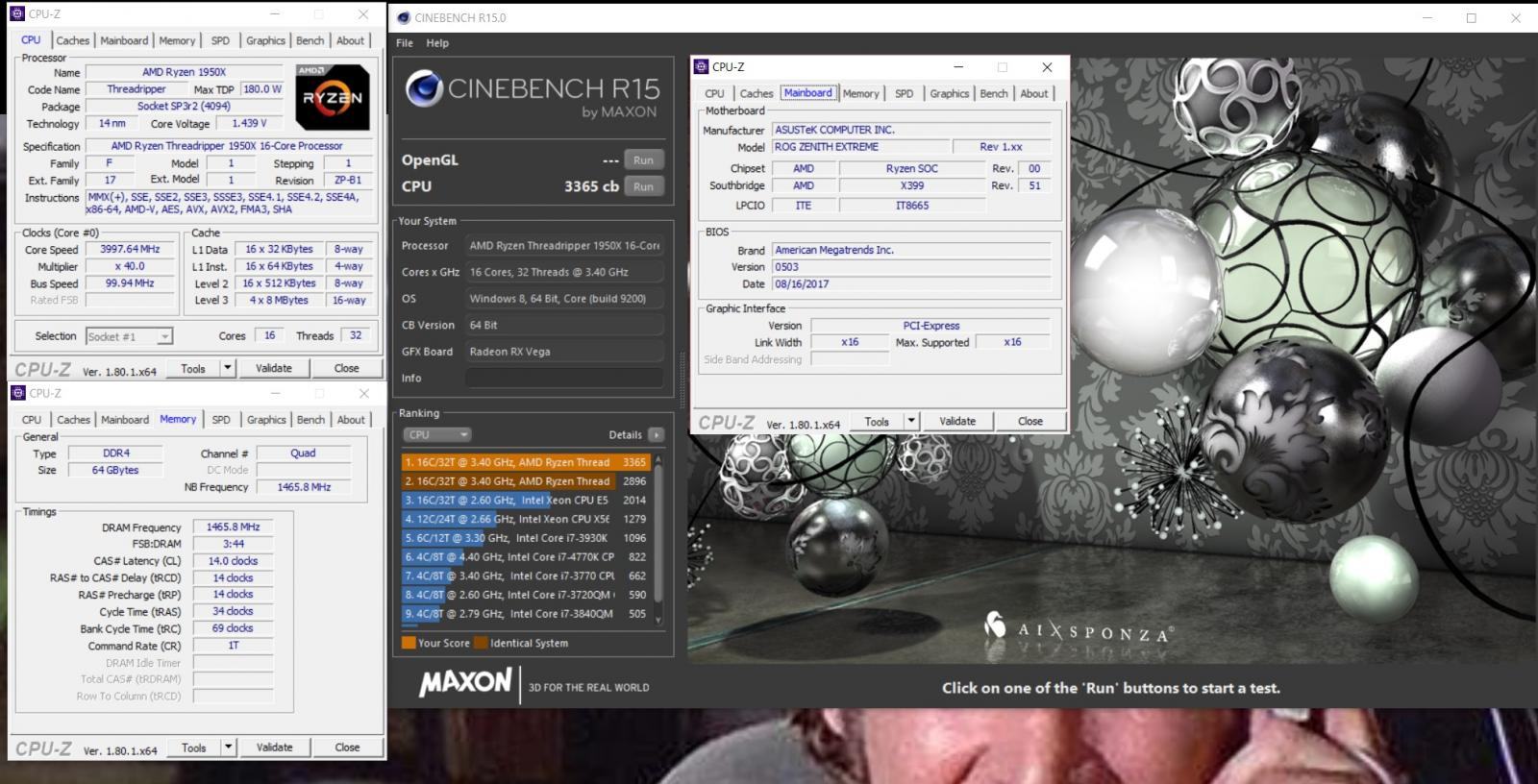1538x784 pixels.
Task: Open Graphics tab in Memory CPU-Z window
Action: point(266,420)
